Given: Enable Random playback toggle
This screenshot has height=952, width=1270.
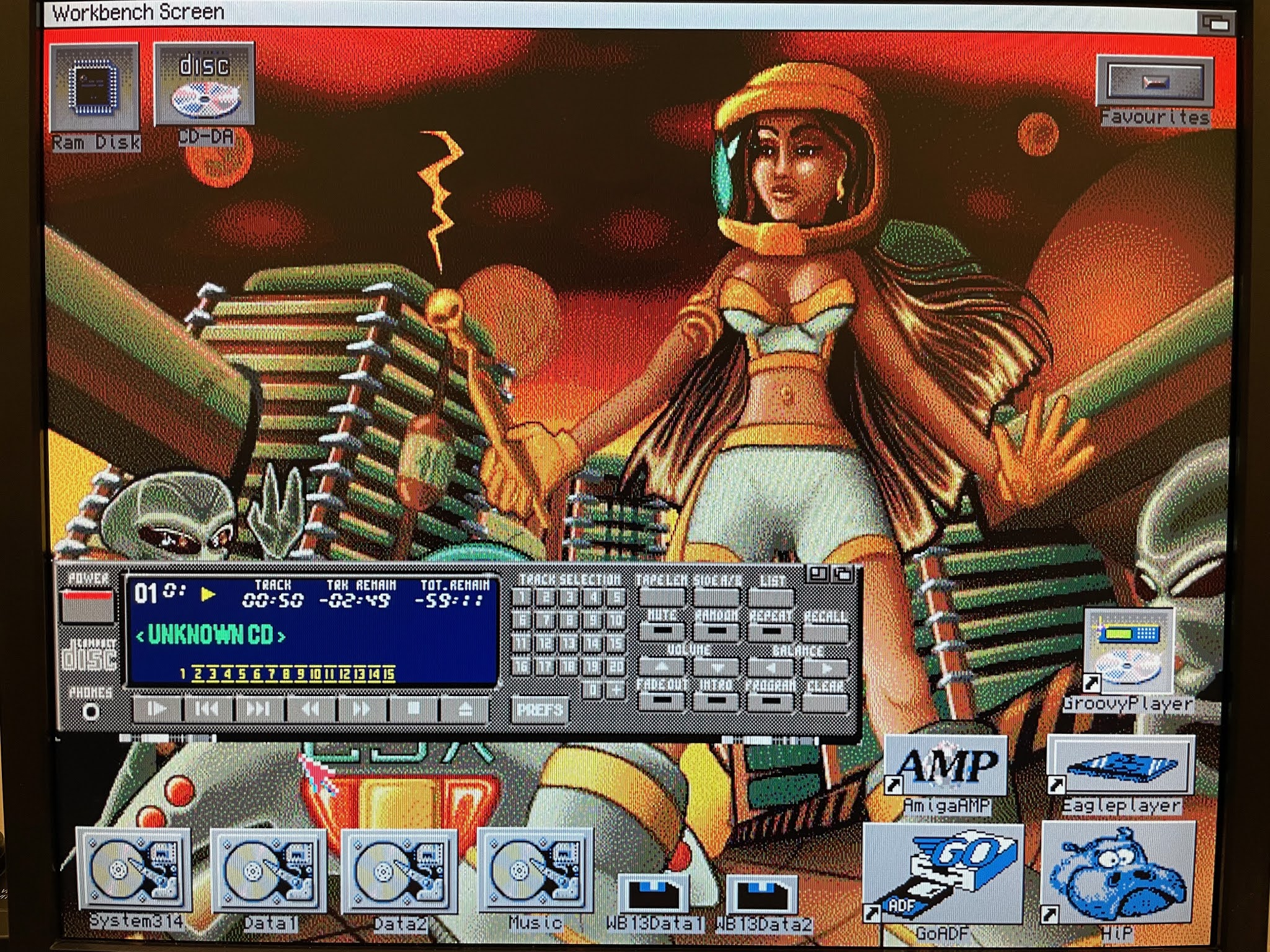Looking at the screenshot, I should tap(716, 632).
